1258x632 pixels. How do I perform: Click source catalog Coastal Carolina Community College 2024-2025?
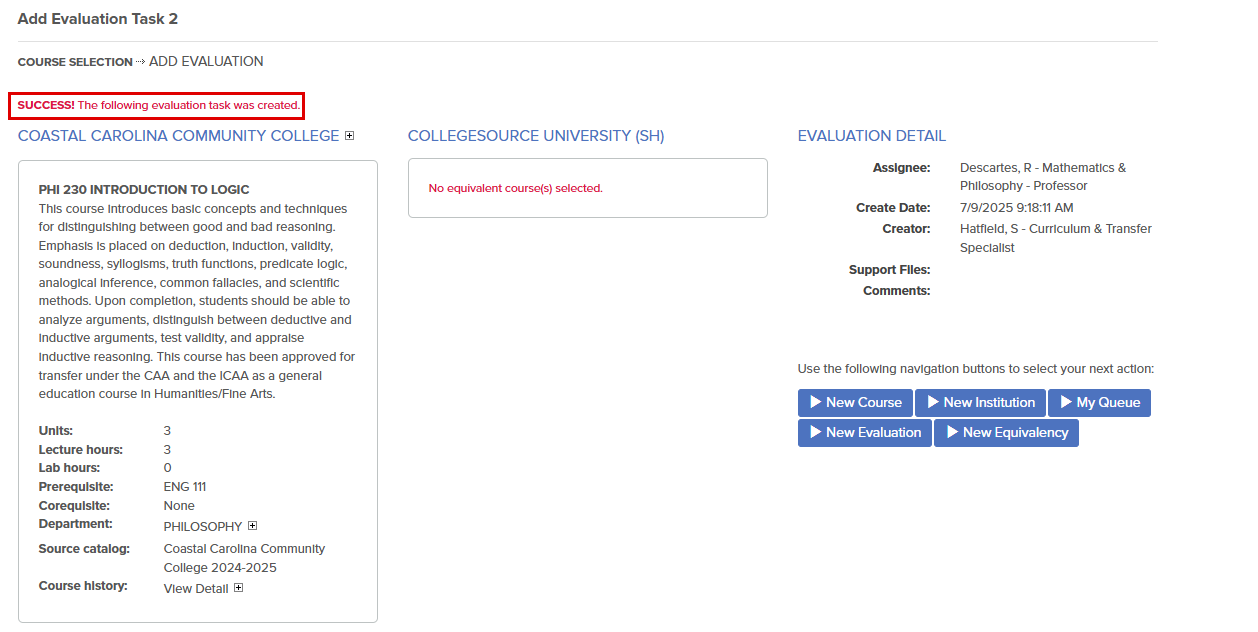coord(244,558)
